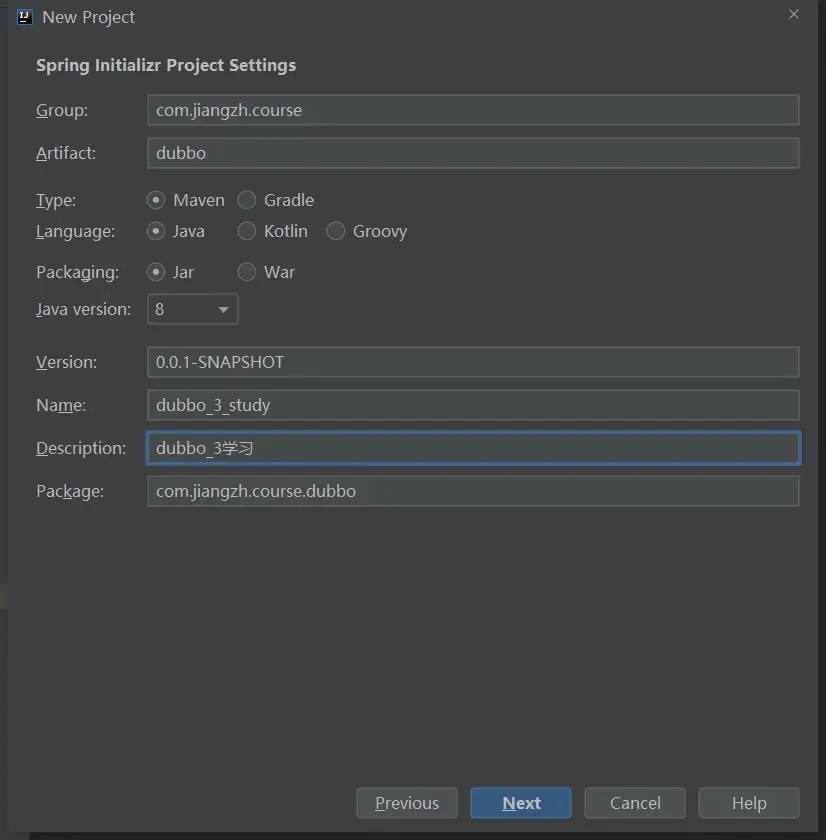Click the IntelliJ IDEA icon in title bar

[25, 17]
